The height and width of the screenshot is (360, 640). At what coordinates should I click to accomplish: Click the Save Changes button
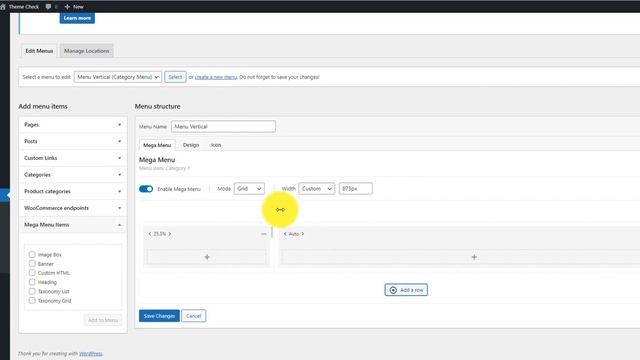159,316
